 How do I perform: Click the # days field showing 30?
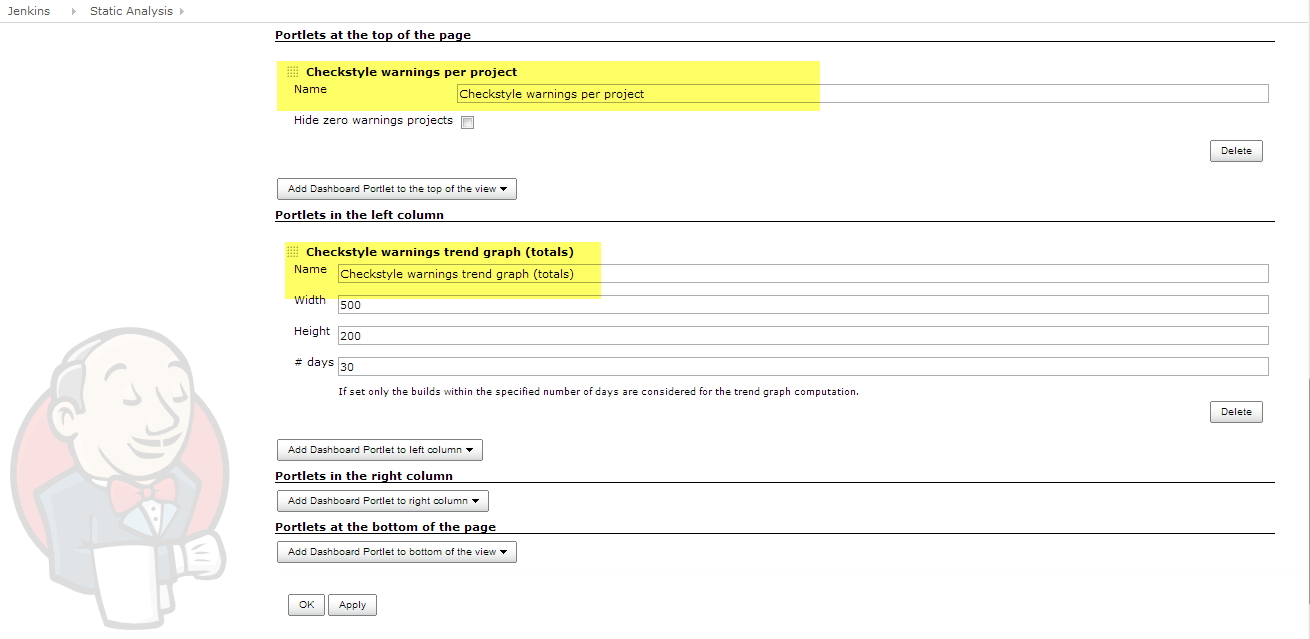[x=700, y=366]
